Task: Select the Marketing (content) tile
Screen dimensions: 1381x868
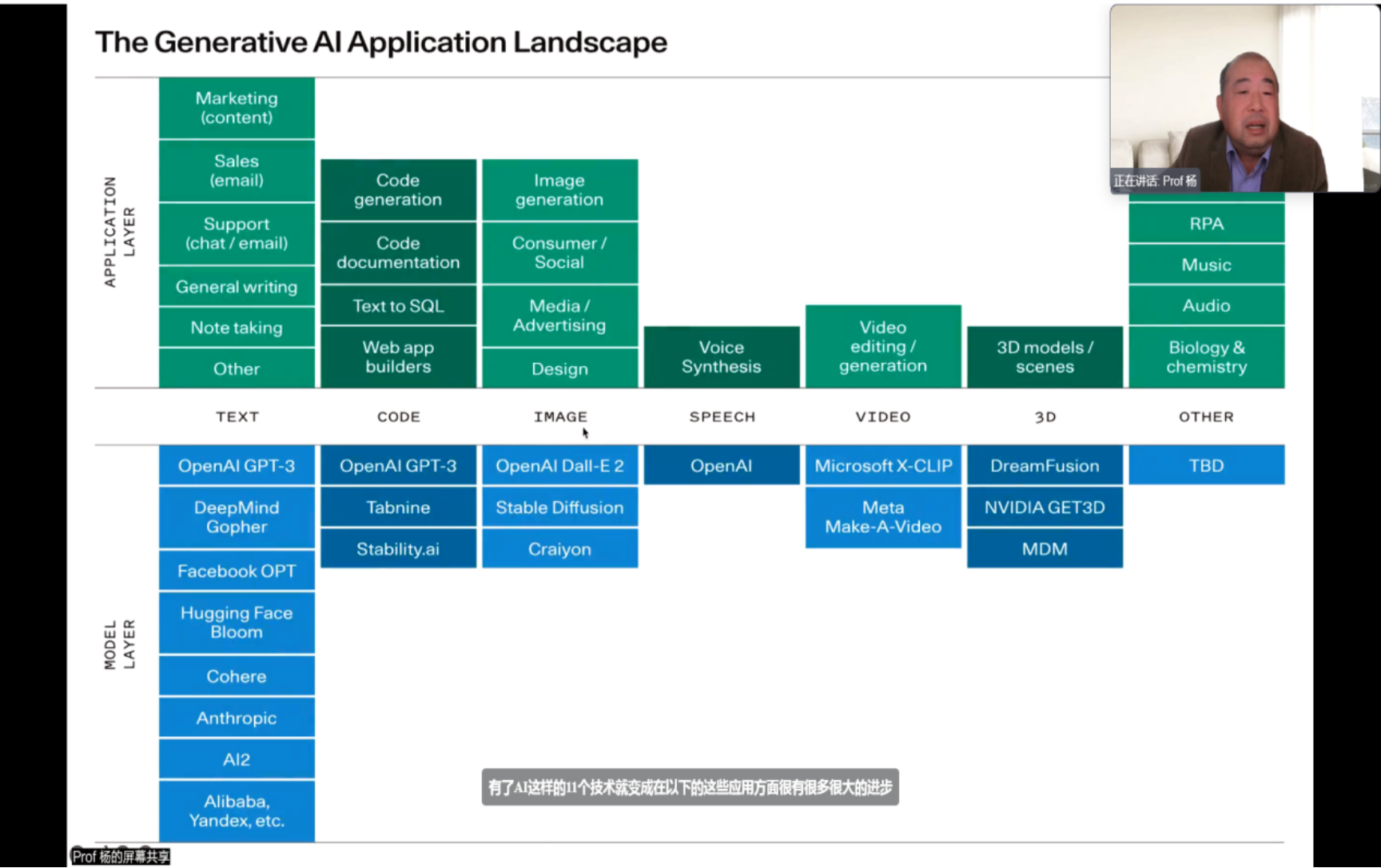Action: pos(237,108)
